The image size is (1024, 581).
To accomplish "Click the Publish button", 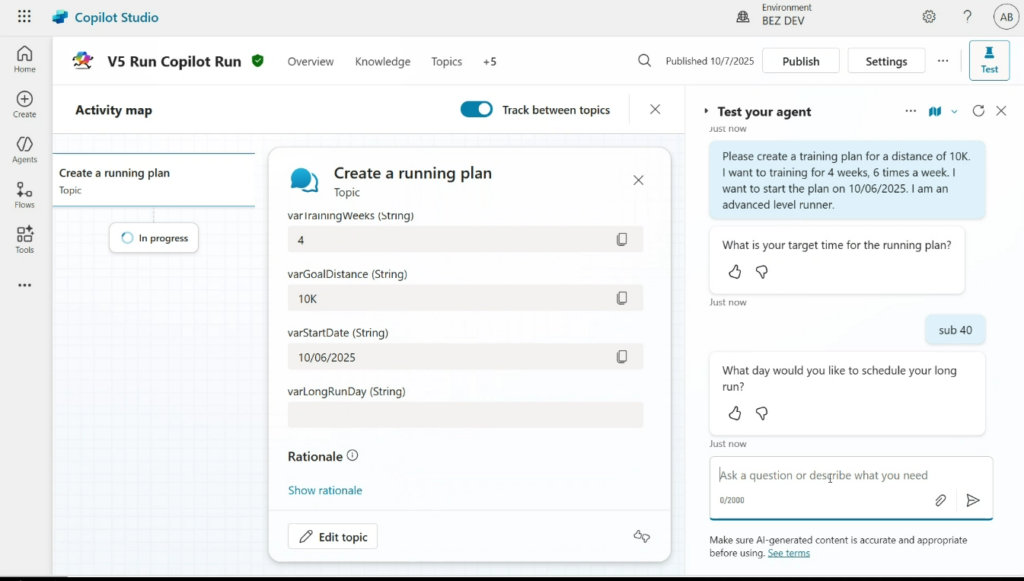I will coord(800,61).
